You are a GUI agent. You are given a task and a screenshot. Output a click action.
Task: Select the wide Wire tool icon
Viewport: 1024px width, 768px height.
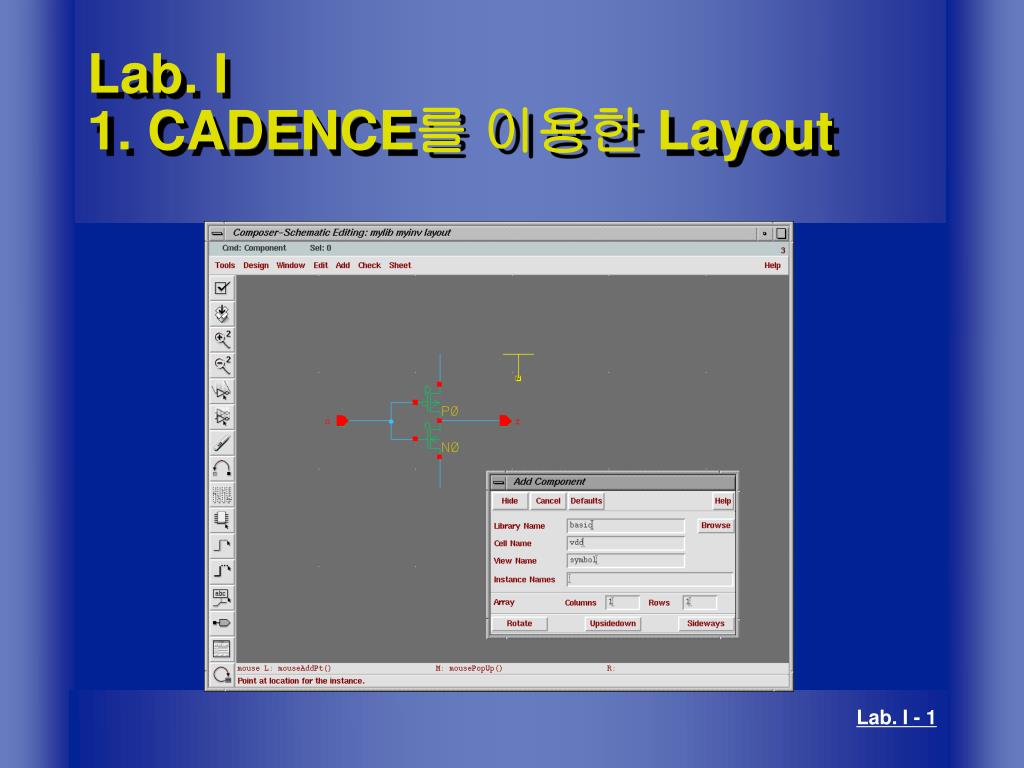coord(222,571)
